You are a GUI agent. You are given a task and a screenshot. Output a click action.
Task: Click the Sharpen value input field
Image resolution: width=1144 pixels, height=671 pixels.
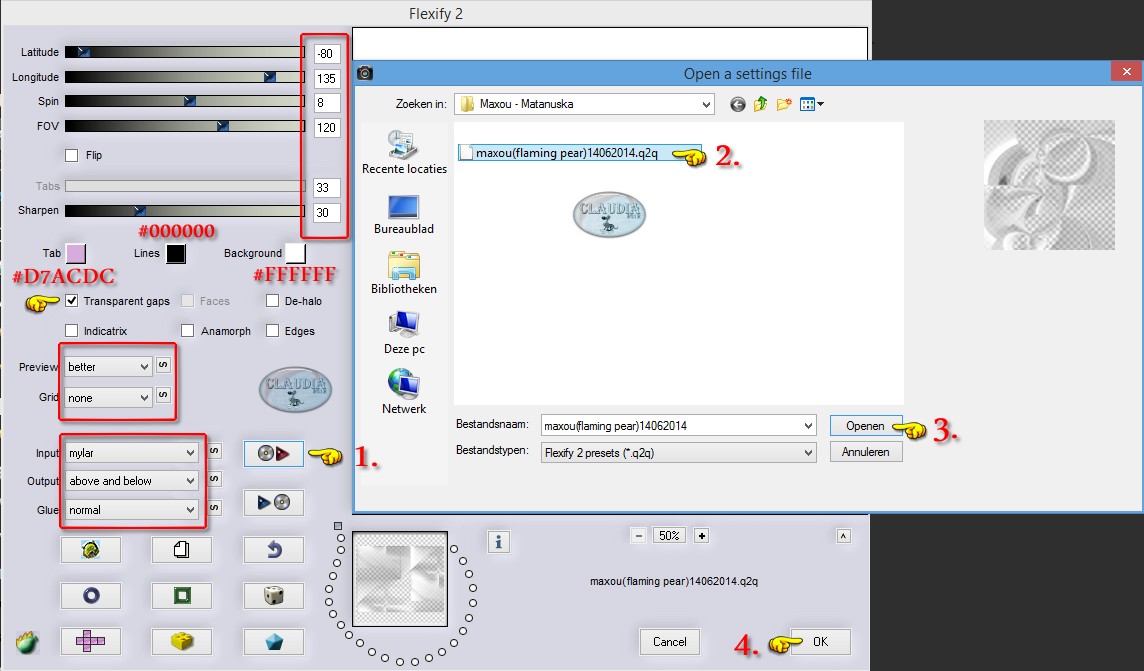tap(327, 213)
